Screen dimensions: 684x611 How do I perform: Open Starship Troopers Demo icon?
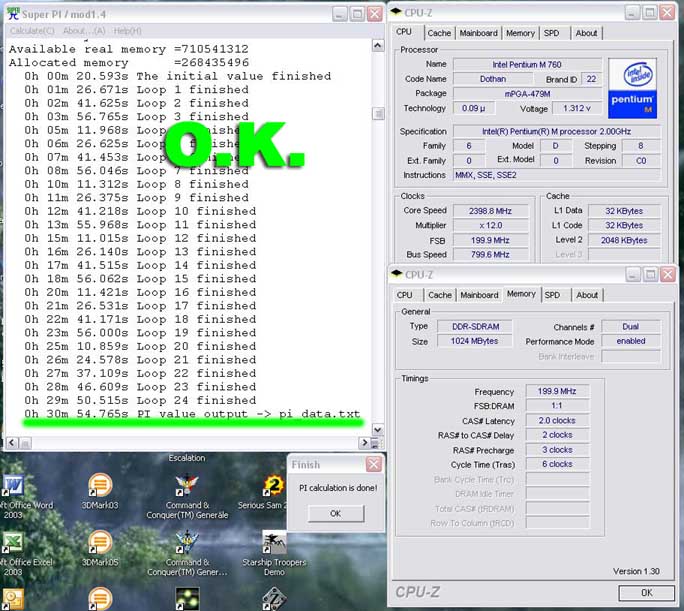[x=274, y=542]
